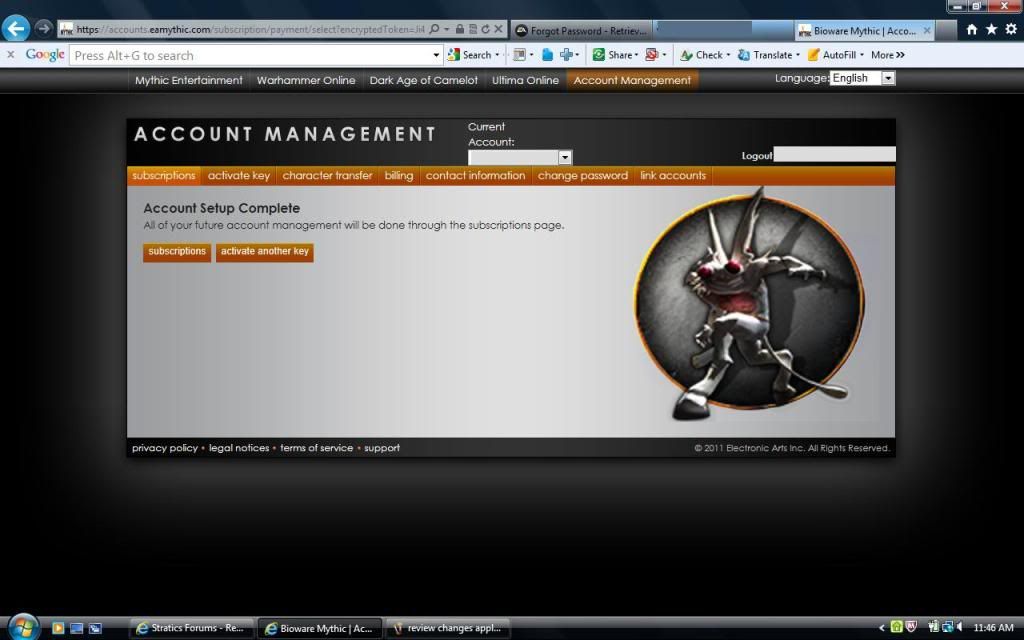Open the Ultima Online site link
The image size is (1024, 640).
(x=525, y=80)
